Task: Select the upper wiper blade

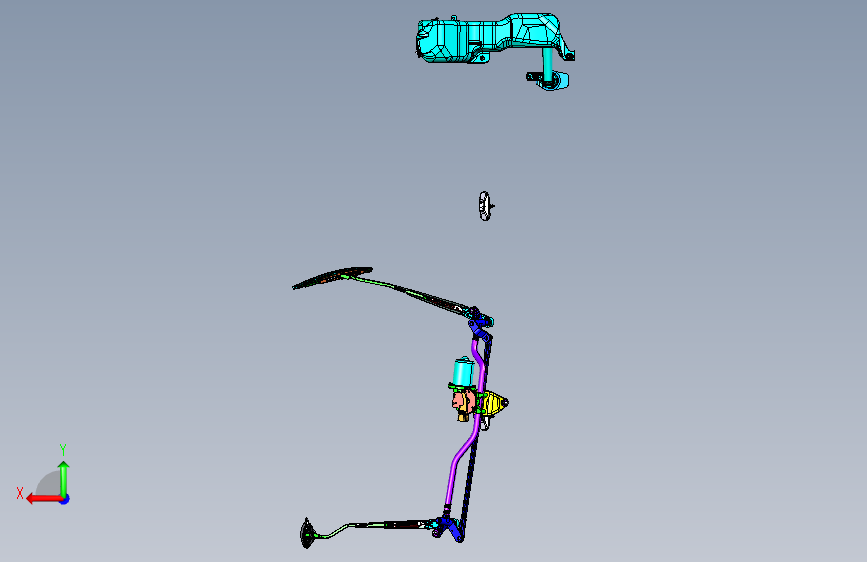Action: point(332,278)
